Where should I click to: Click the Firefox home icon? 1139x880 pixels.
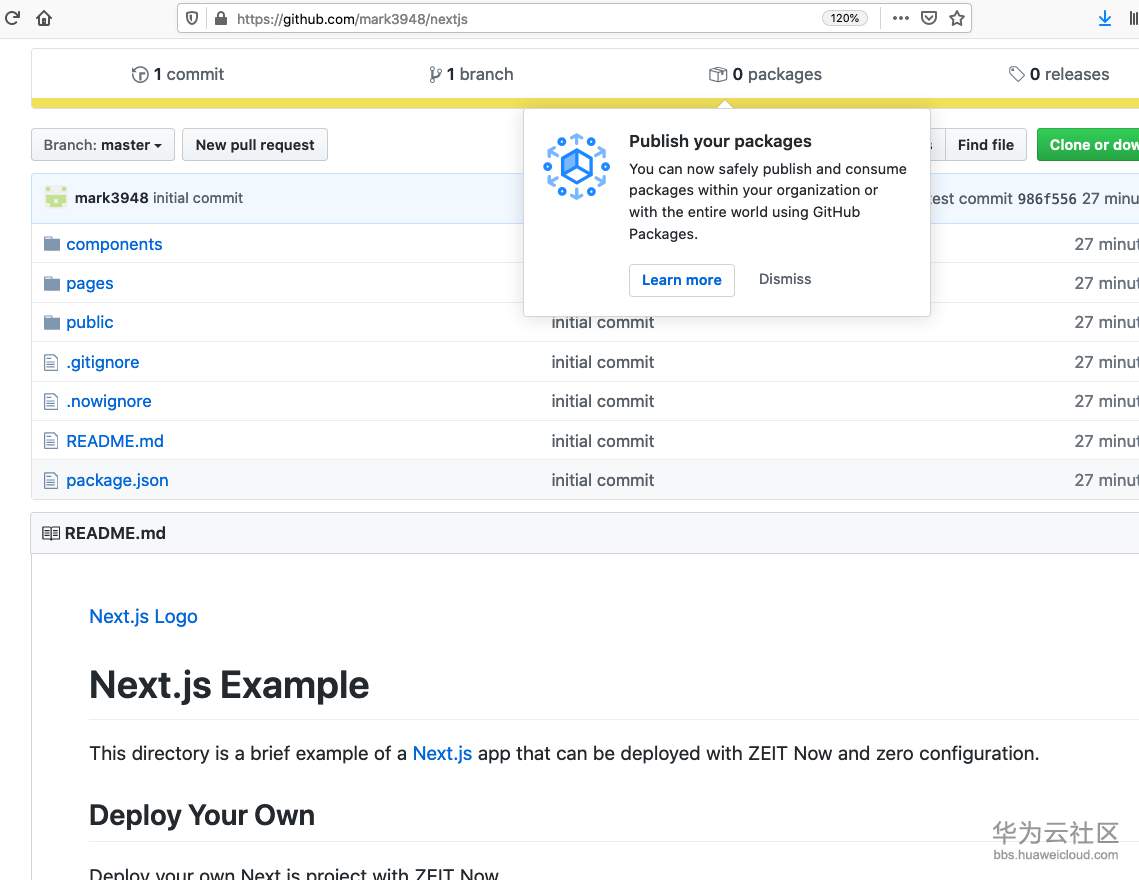44,18
